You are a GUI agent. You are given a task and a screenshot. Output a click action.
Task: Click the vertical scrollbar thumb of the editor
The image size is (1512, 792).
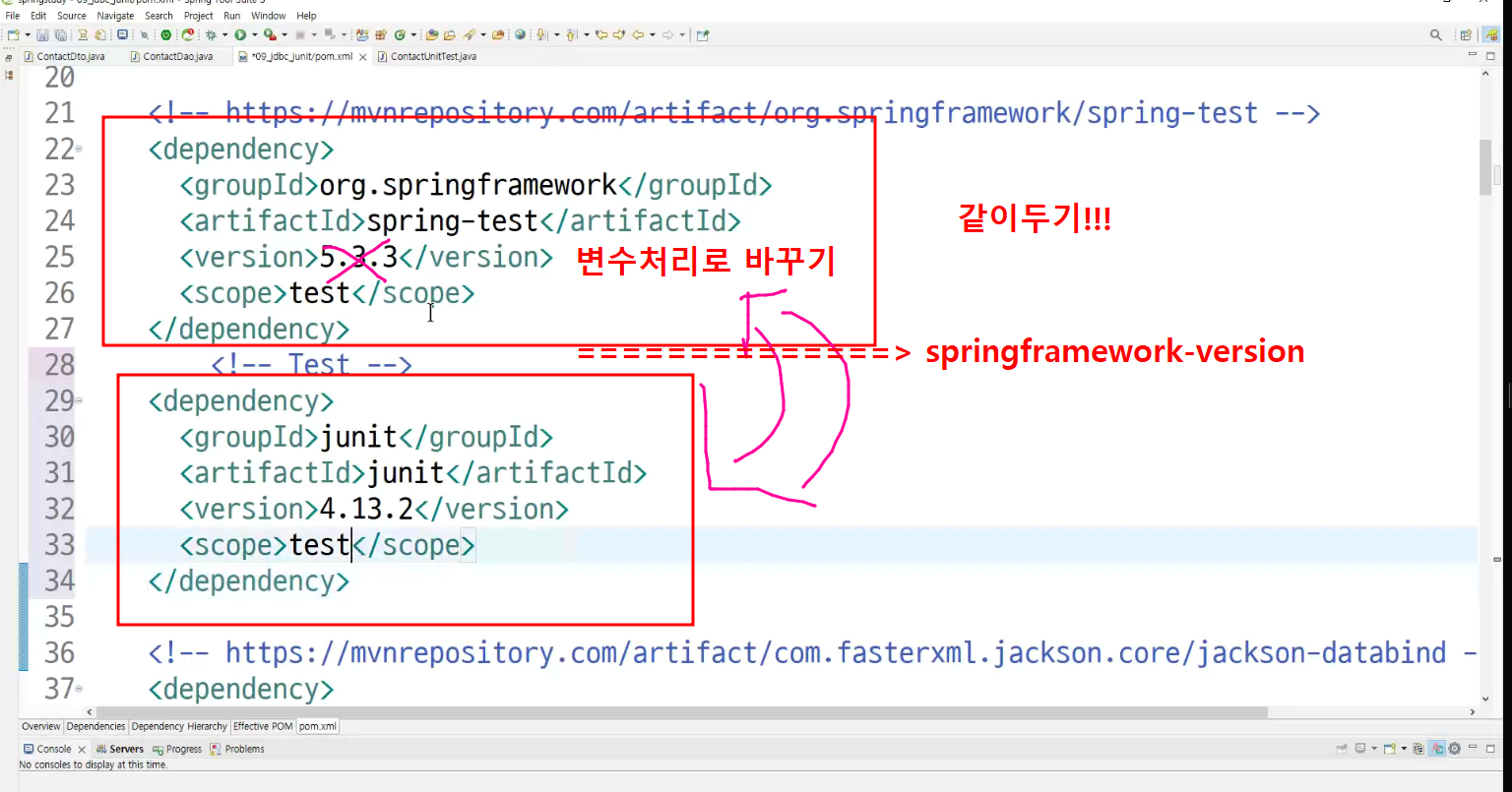pyautogui.click(x=1485, y=167)
